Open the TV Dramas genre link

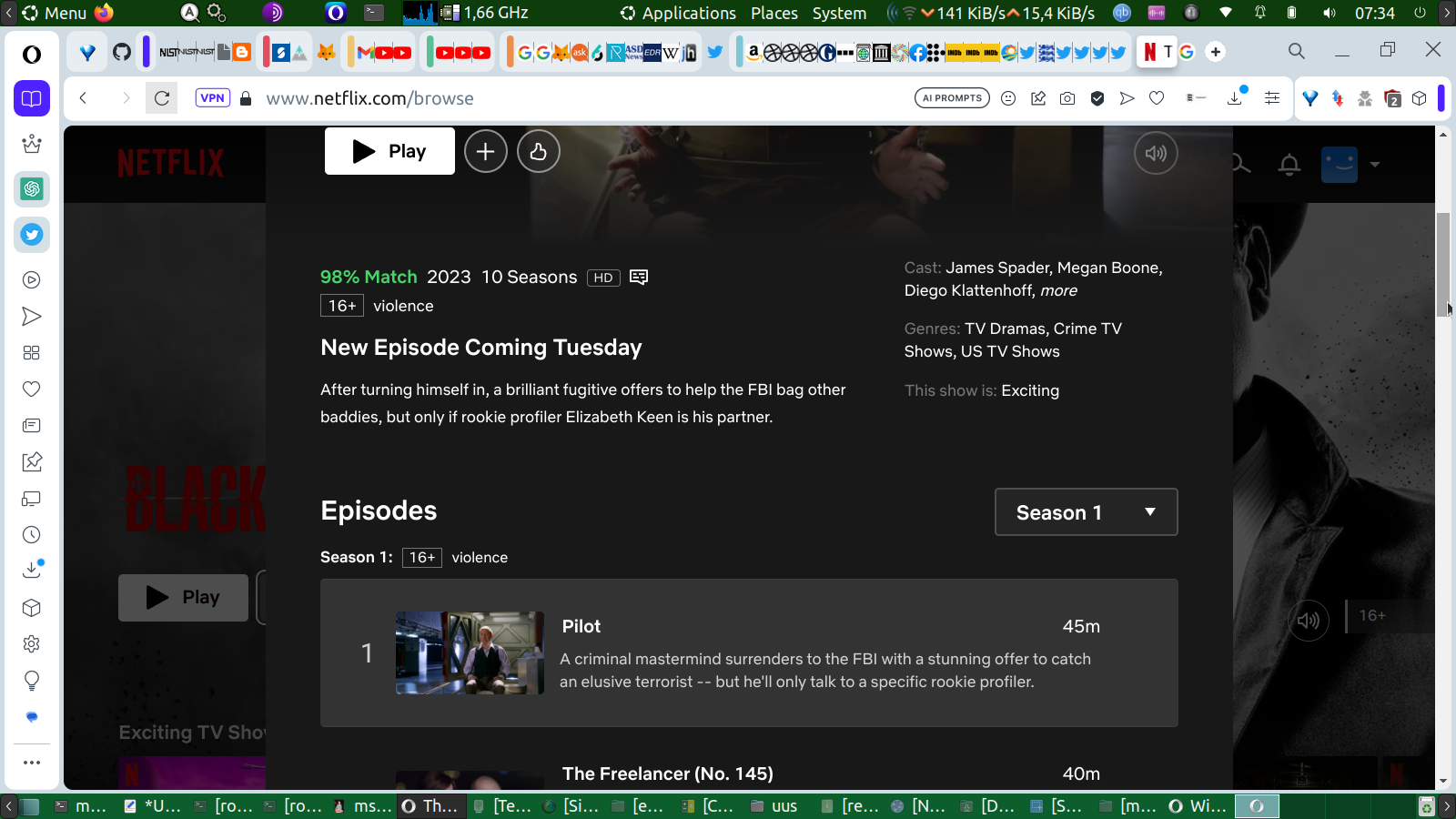point(1005,329)
